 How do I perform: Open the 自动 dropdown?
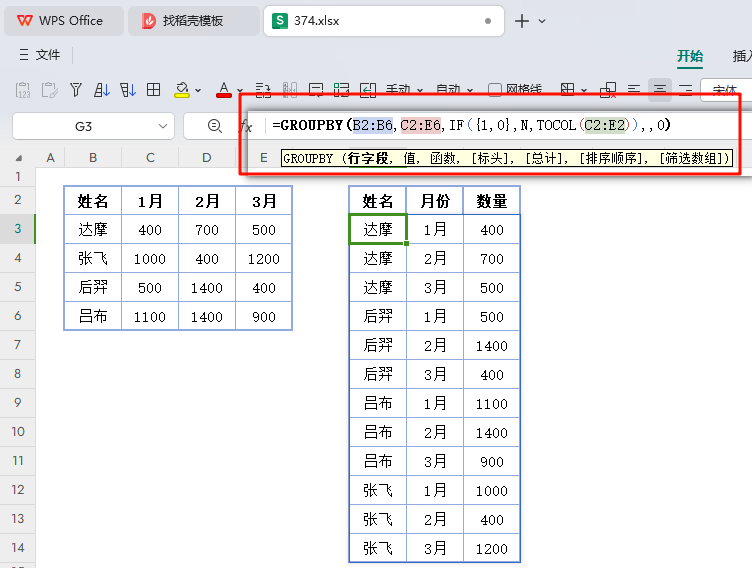click(x=454, y=90)
